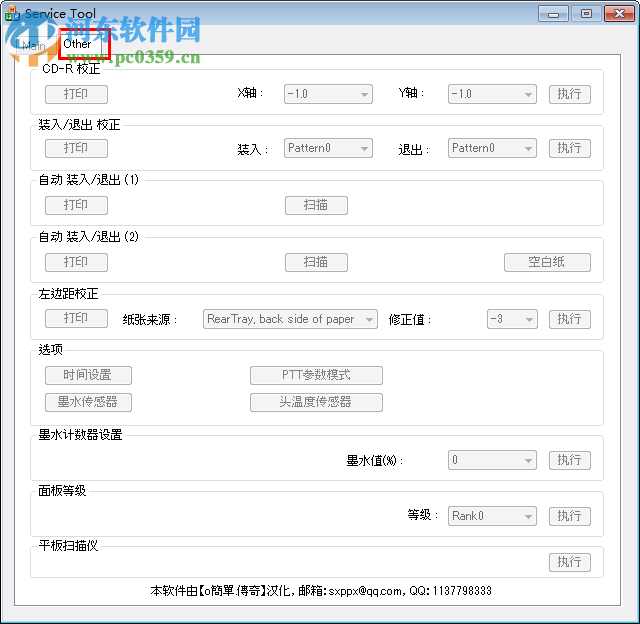Click the 头温度传感器 button
Image resolution: width=640 pixels, height=624 pixels.
point(316,402)
